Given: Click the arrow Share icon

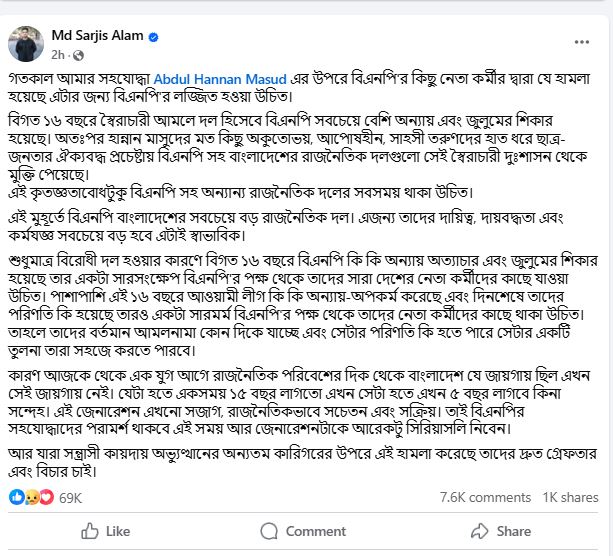Looking at the screenshot, I should point(479,531).
